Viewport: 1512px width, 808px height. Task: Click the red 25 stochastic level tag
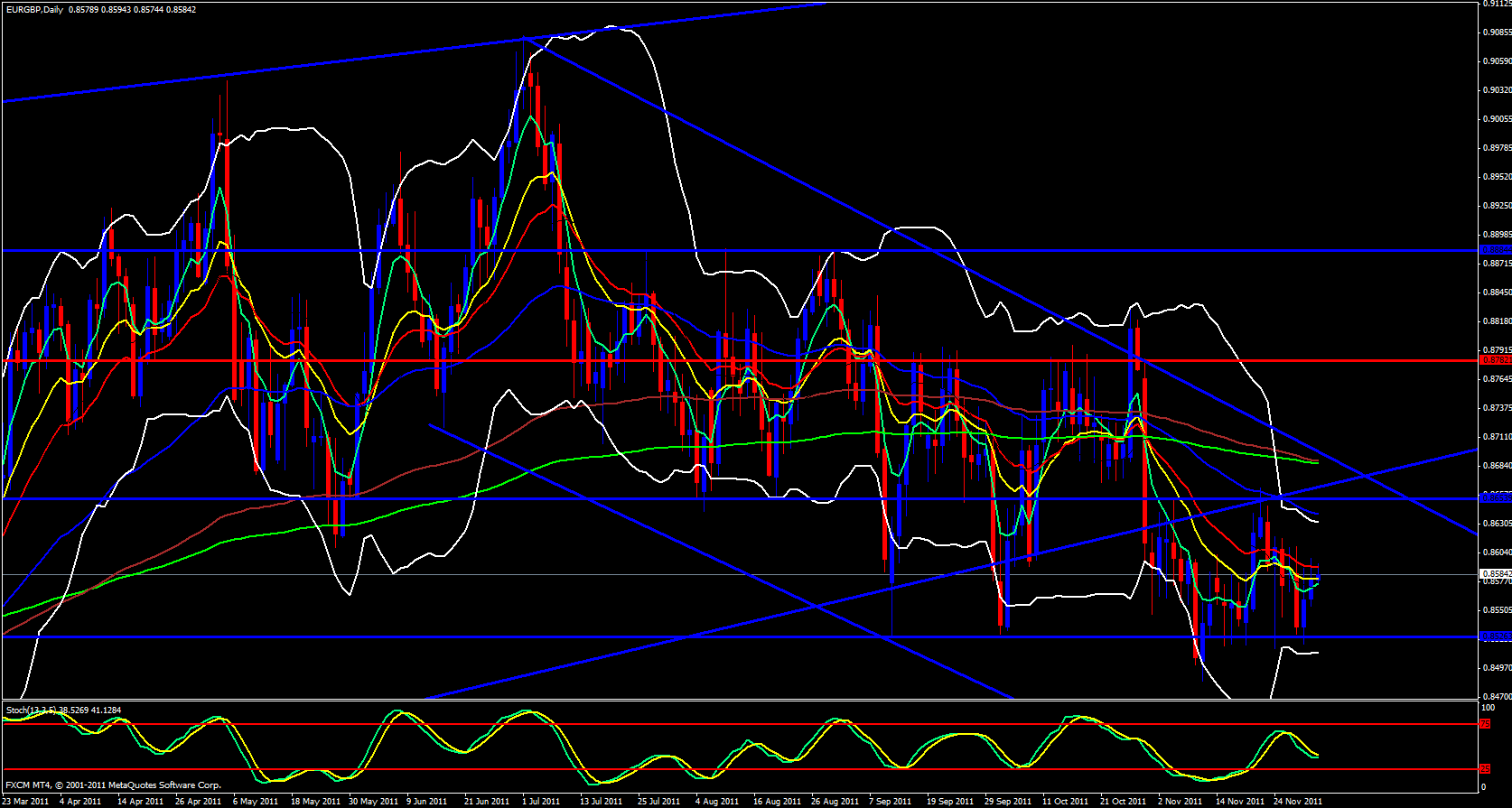pyautogui.click(x=1486, y=769)
